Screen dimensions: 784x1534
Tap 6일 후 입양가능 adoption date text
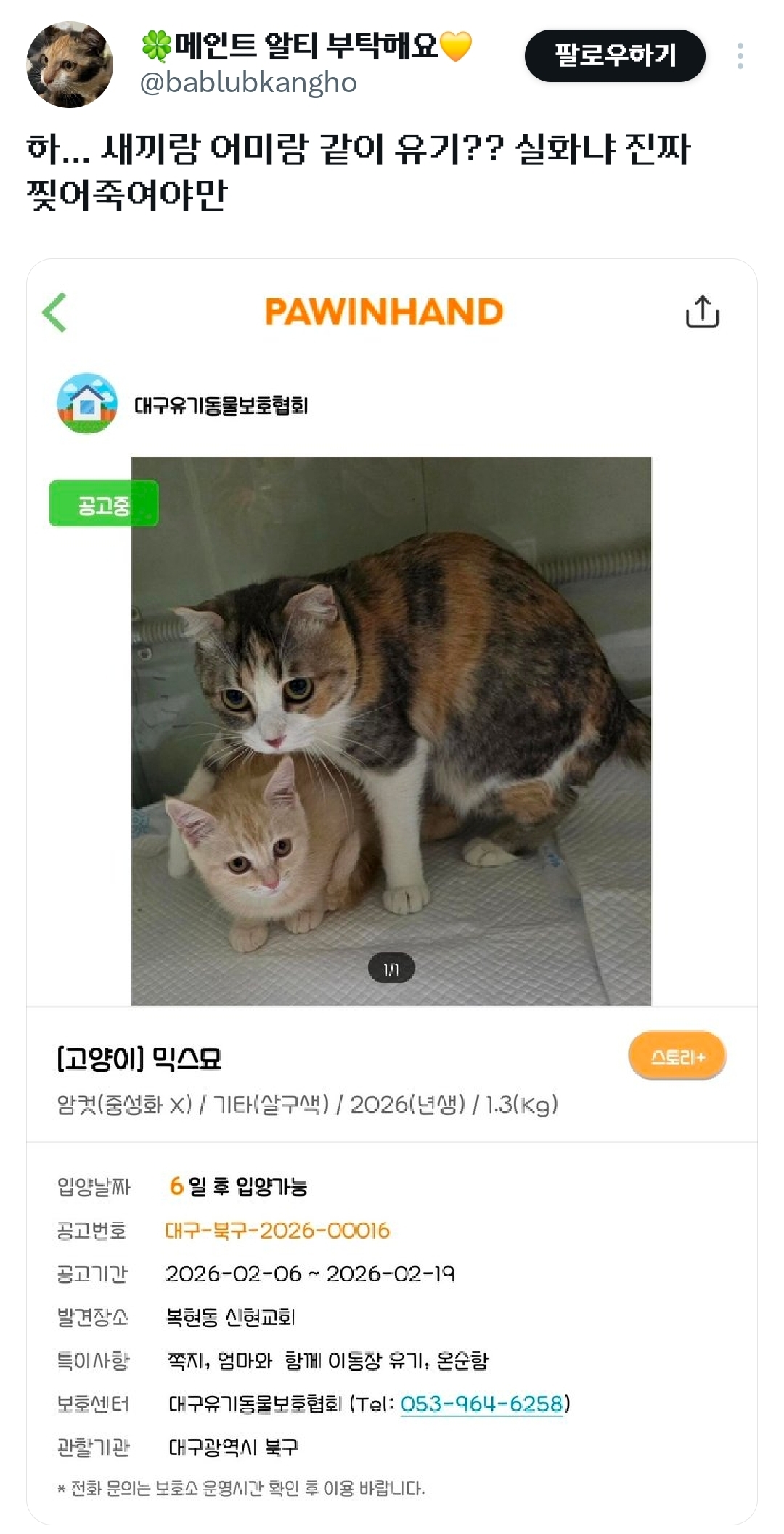[238, 1186]
